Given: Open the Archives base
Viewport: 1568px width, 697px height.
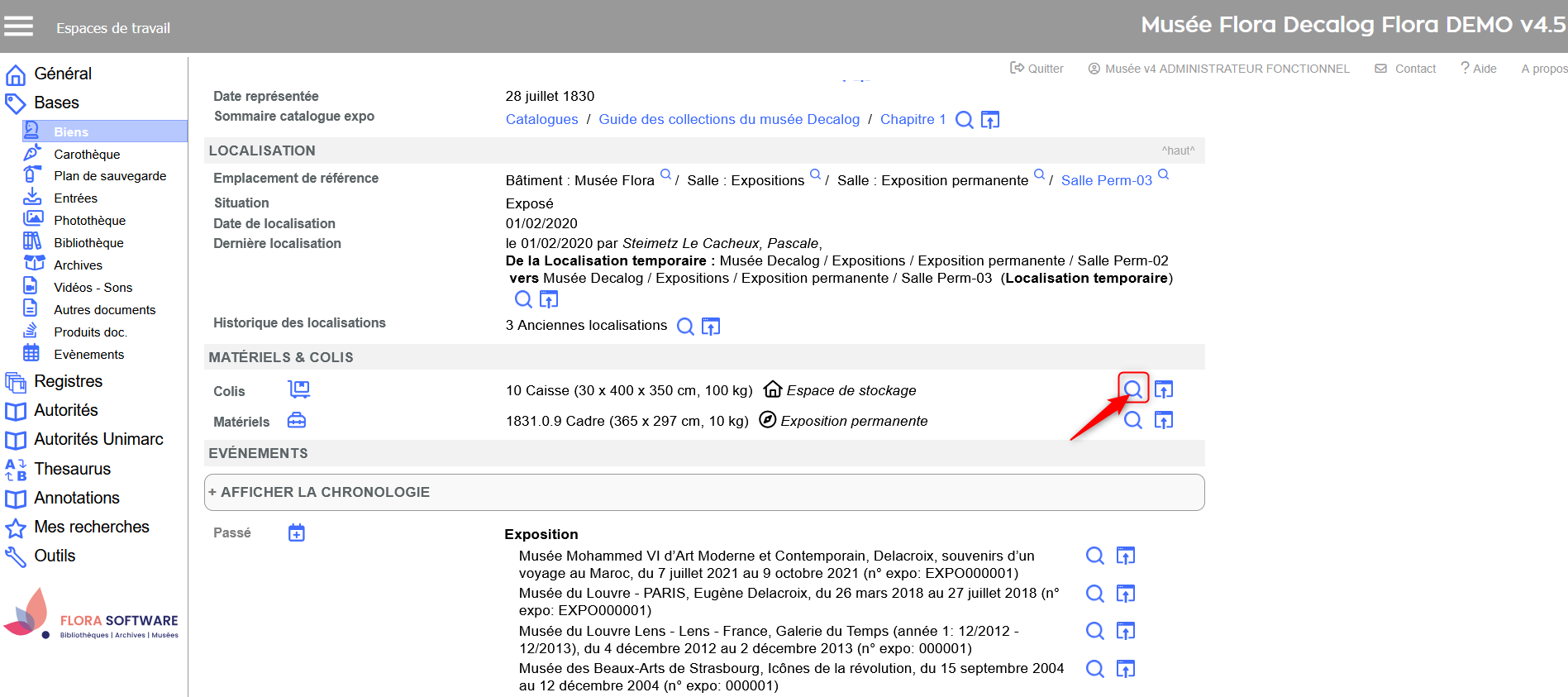Looking at the screenshot, I should tap(78, 265).
